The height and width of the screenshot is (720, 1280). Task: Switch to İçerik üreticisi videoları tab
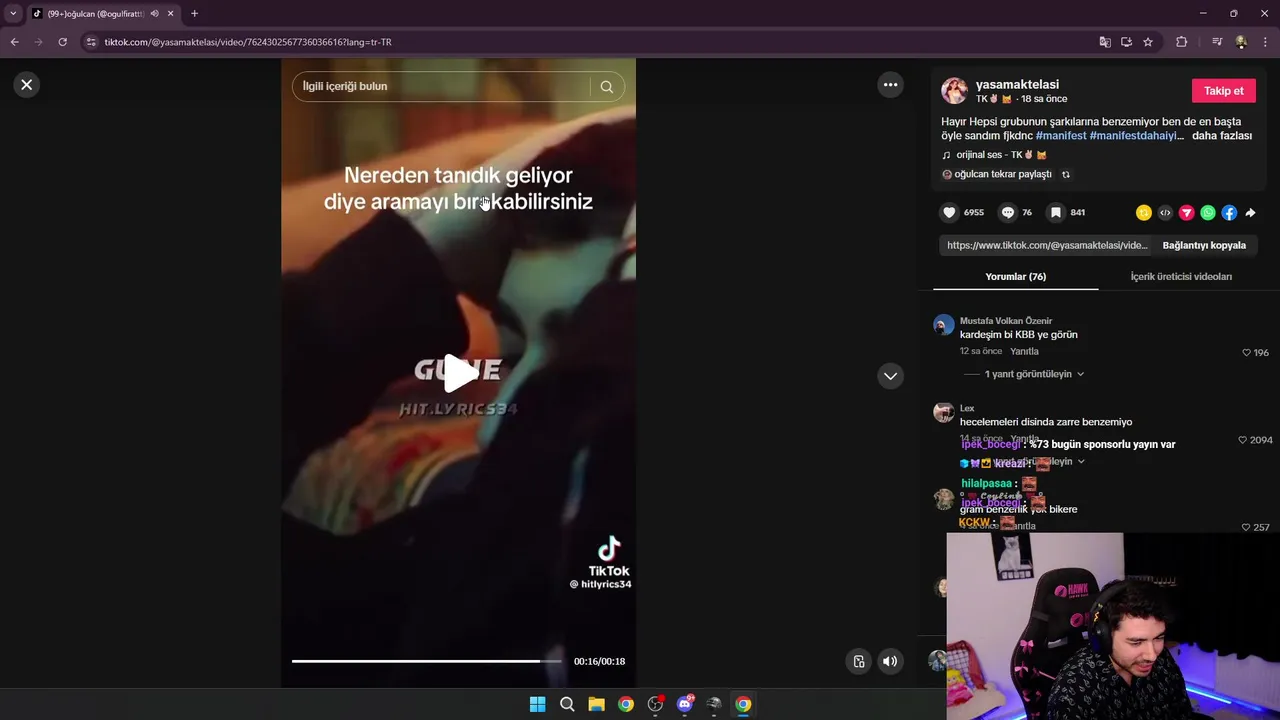pos(1181,276)
